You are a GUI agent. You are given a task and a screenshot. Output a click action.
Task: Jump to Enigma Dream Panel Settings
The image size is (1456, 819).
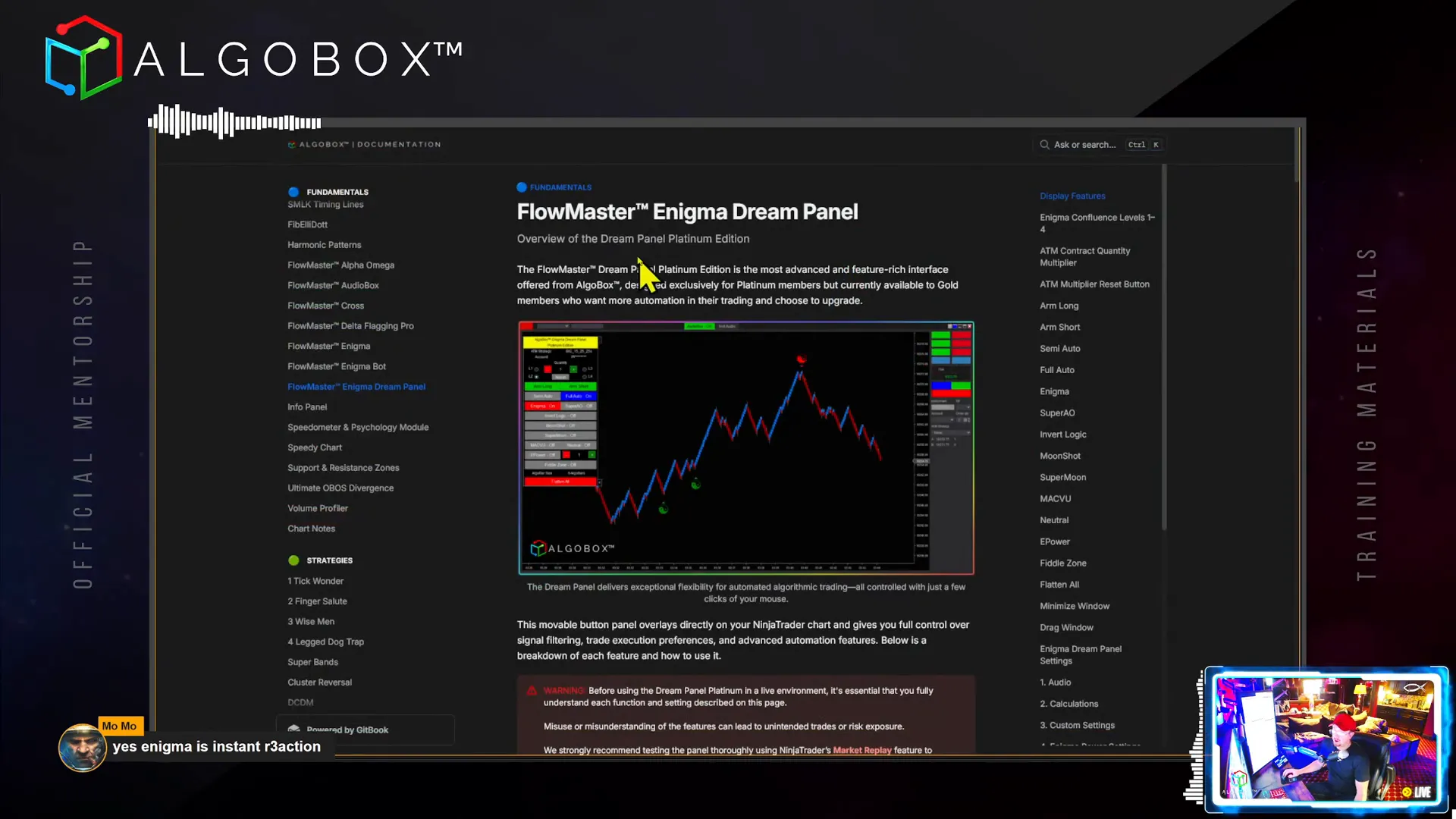point(1081,655)
